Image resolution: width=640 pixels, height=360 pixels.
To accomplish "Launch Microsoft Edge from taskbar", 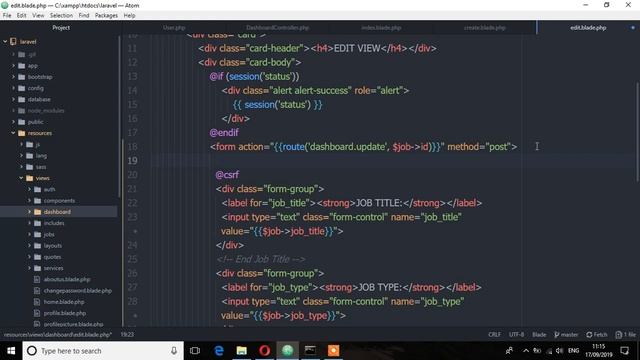I will (x=219, y=351).
